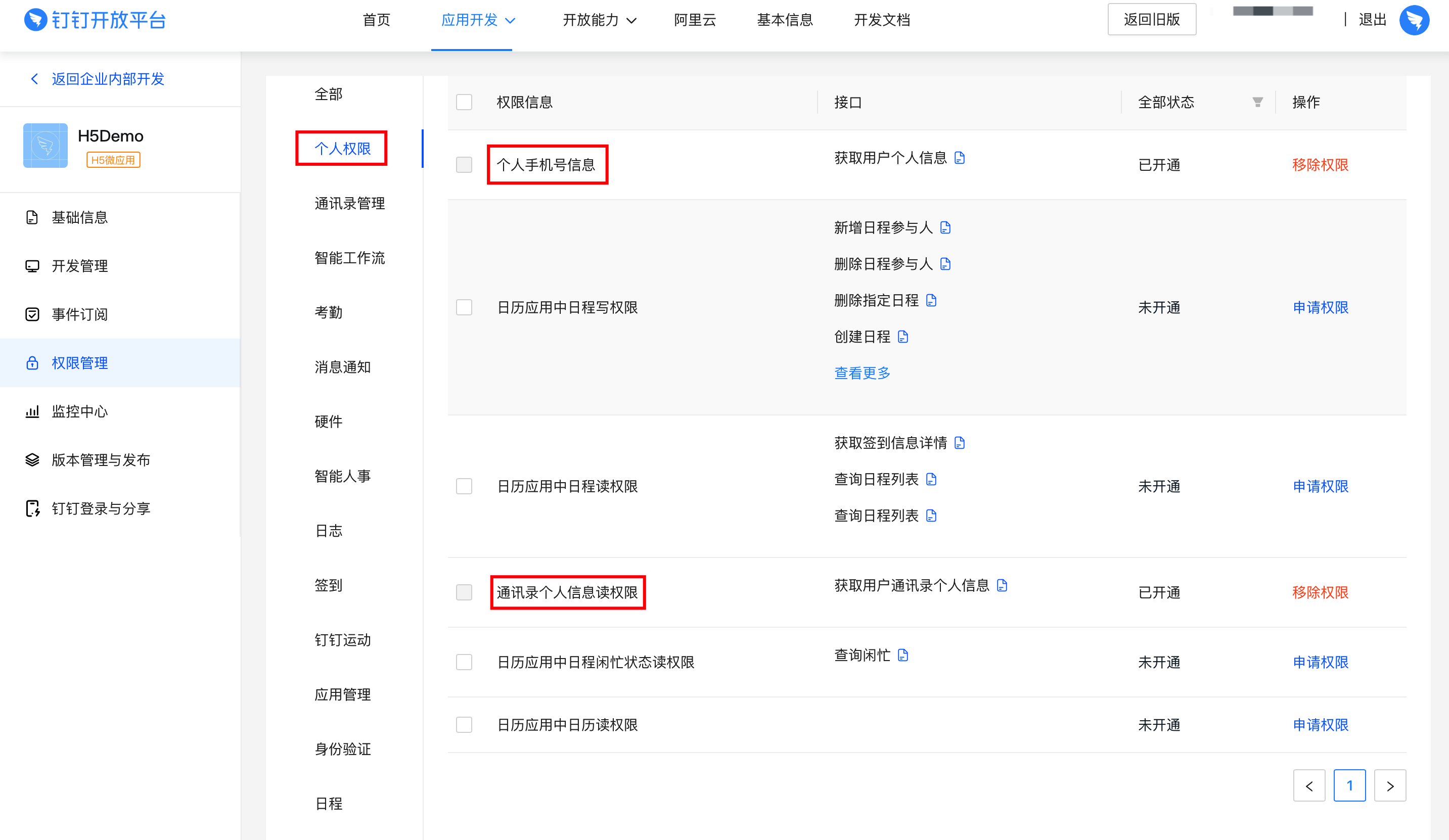Click the doc icon beside 获取用户个人信息
This screenshot has height=840, width=1449.
pos(959,158)
